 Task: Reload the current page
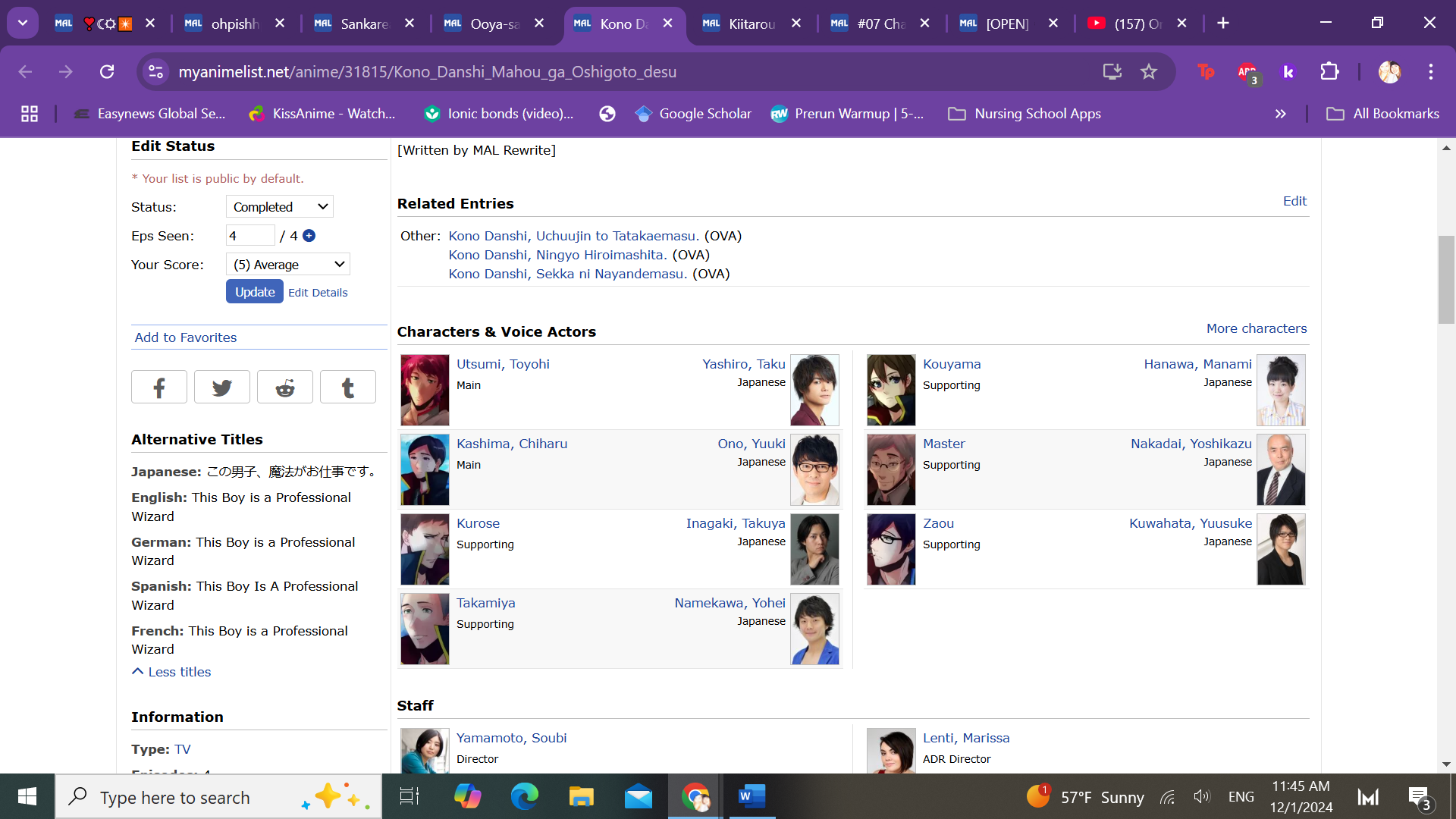[x=107, y=71]
